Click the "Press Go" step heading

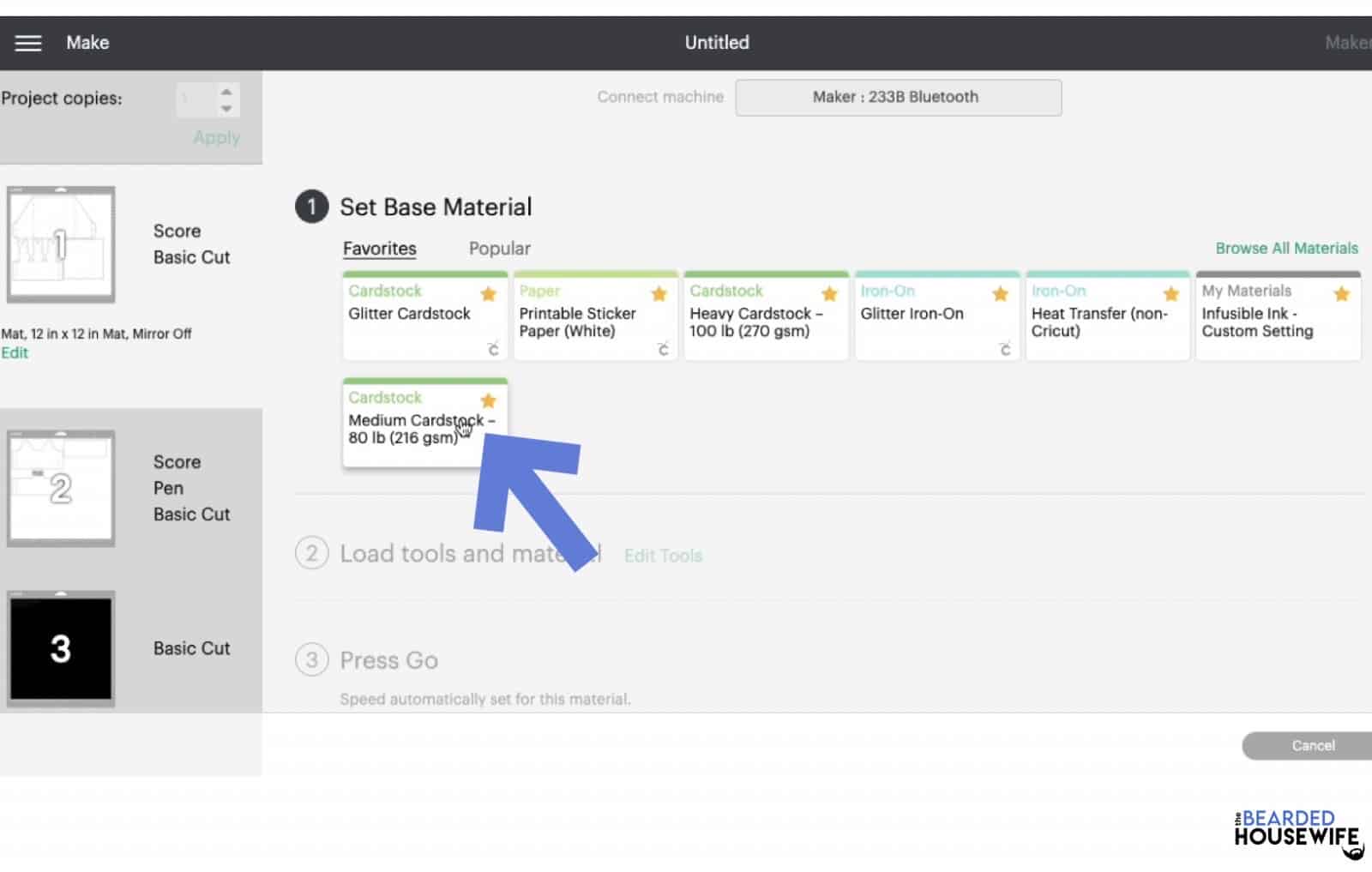388,660
